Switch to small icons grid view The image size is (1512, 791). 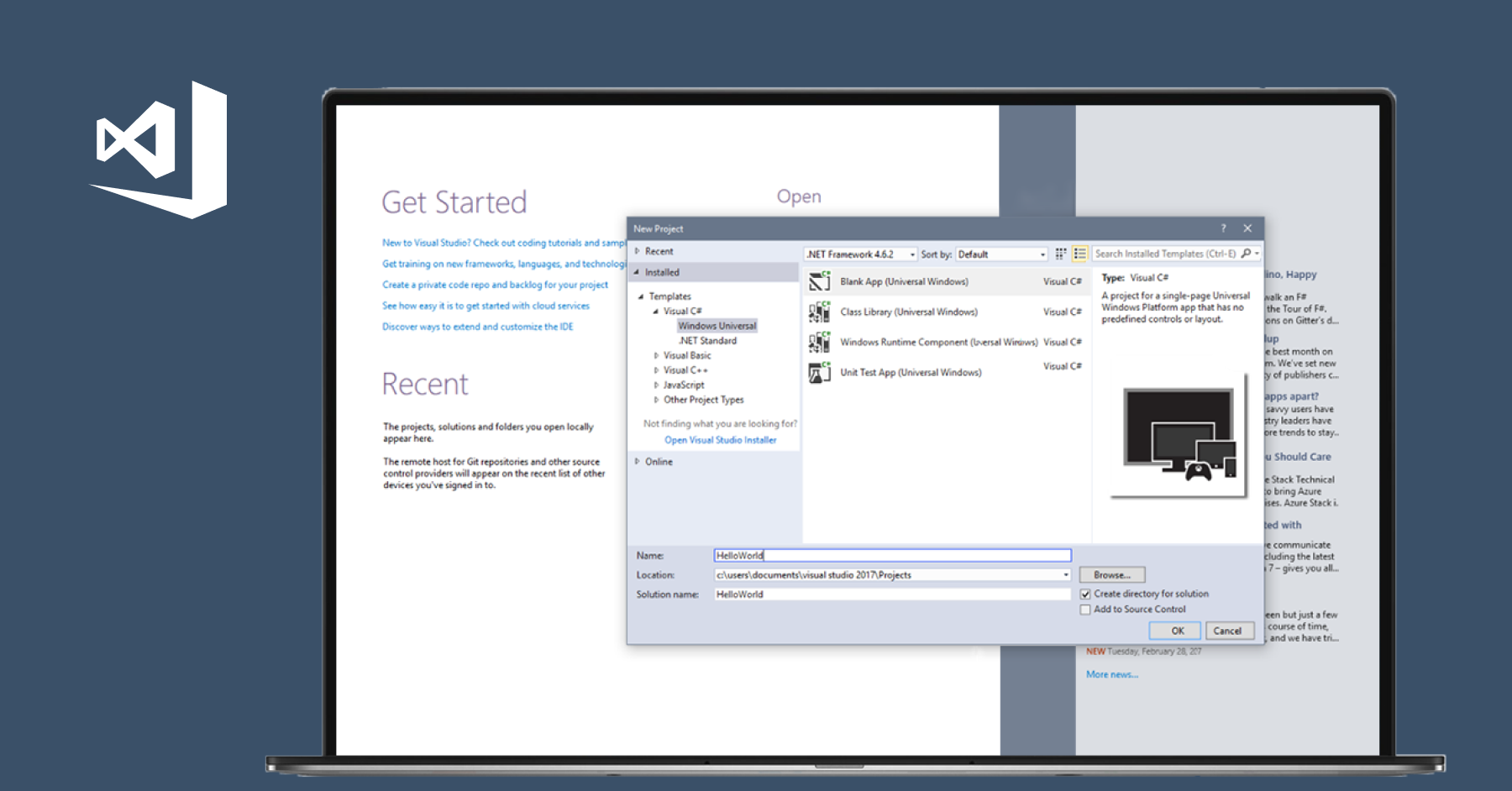click(x=1061, y=254)
